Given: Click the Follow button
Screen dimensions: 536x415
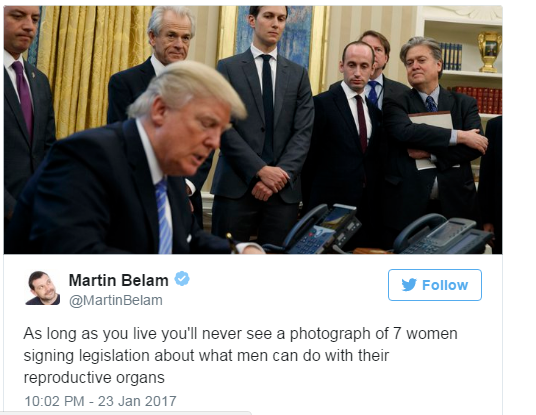Looking at the screenshot, I should point(434,285).
